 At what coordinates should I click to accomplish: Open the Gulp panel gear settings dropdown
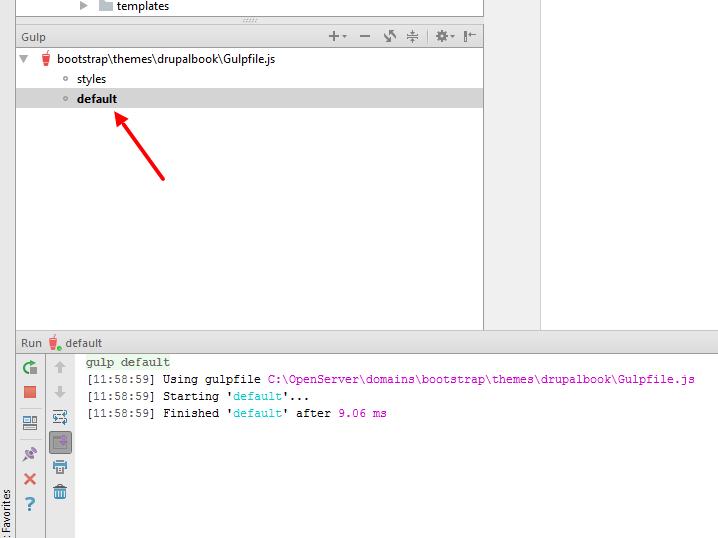coord(444,37)
